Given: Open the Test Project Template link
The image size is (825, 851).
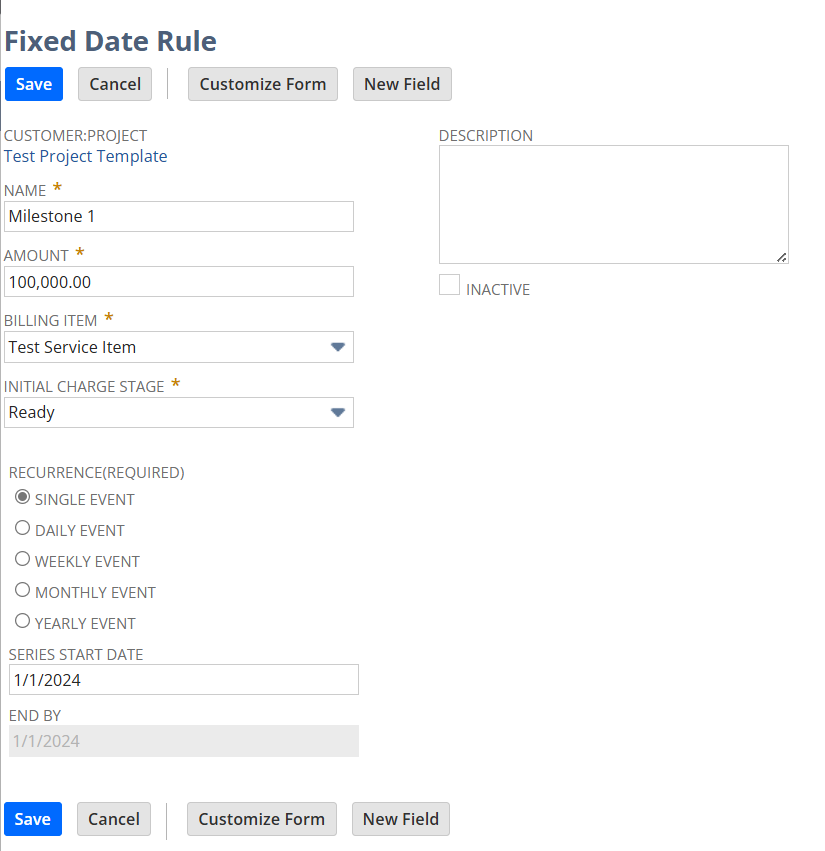Looking at the screenshot, I should 86,156.
